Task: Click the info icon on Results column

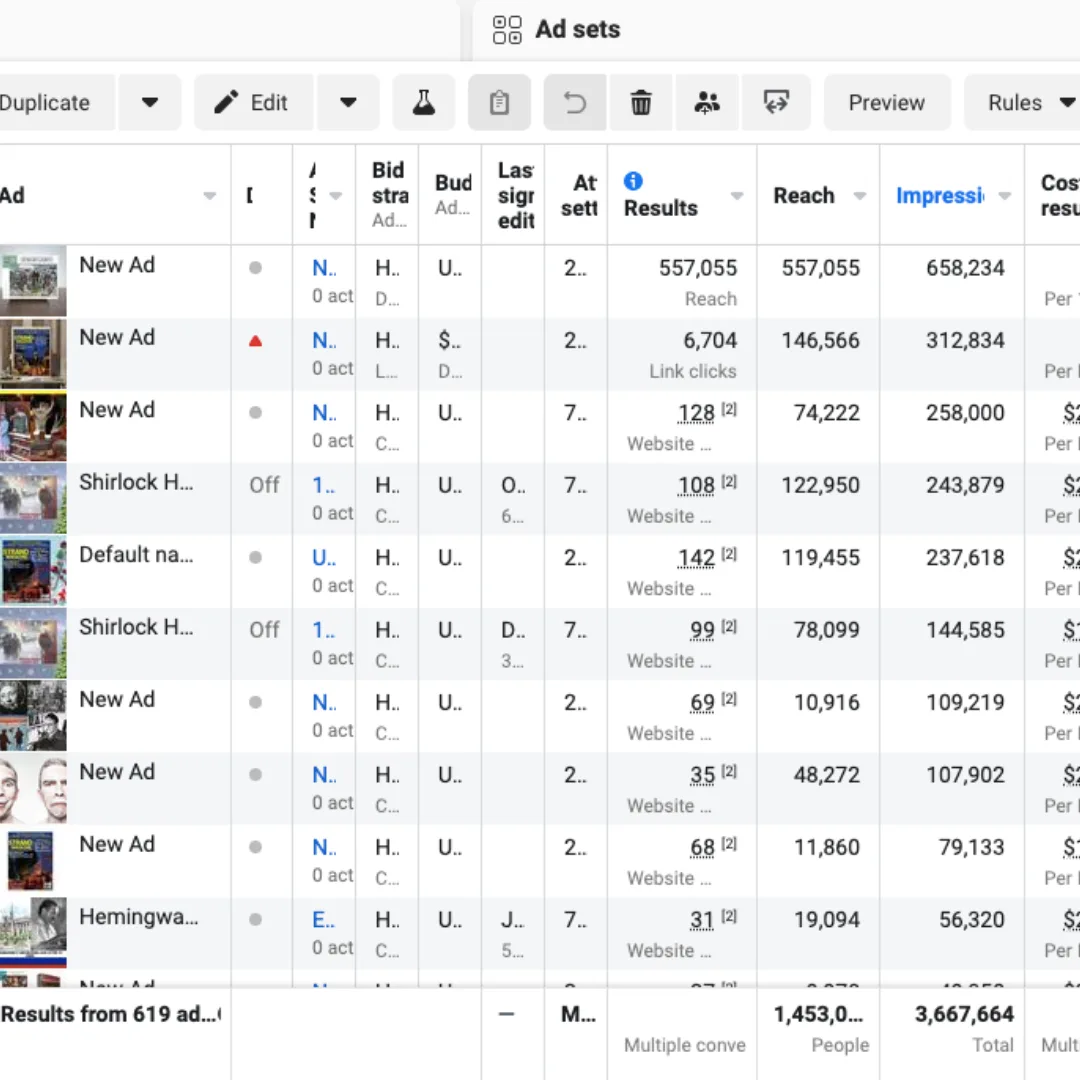Action: pyautogui.click(x=633, y=181)
